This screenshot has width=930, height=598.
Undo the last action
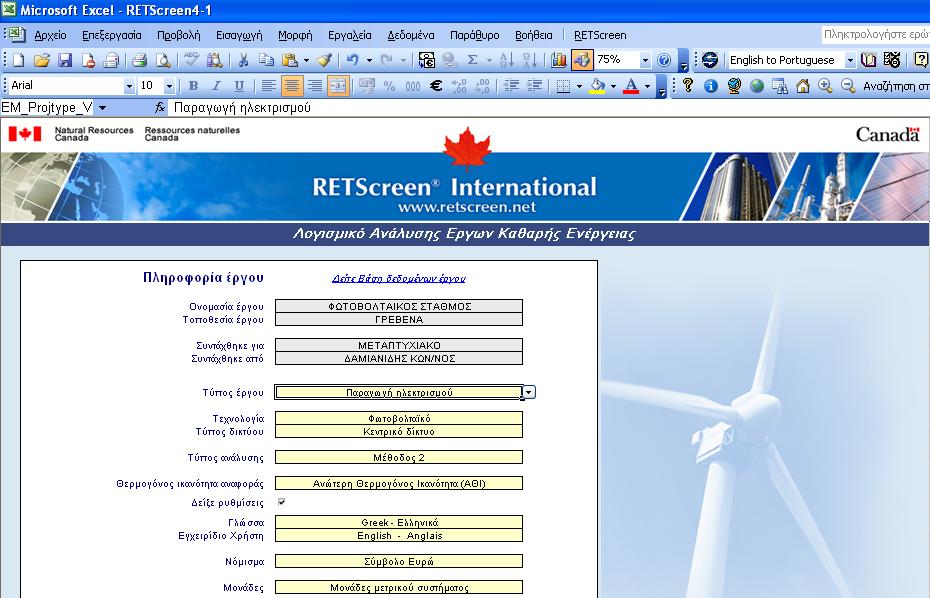click(x=353, y=60)
